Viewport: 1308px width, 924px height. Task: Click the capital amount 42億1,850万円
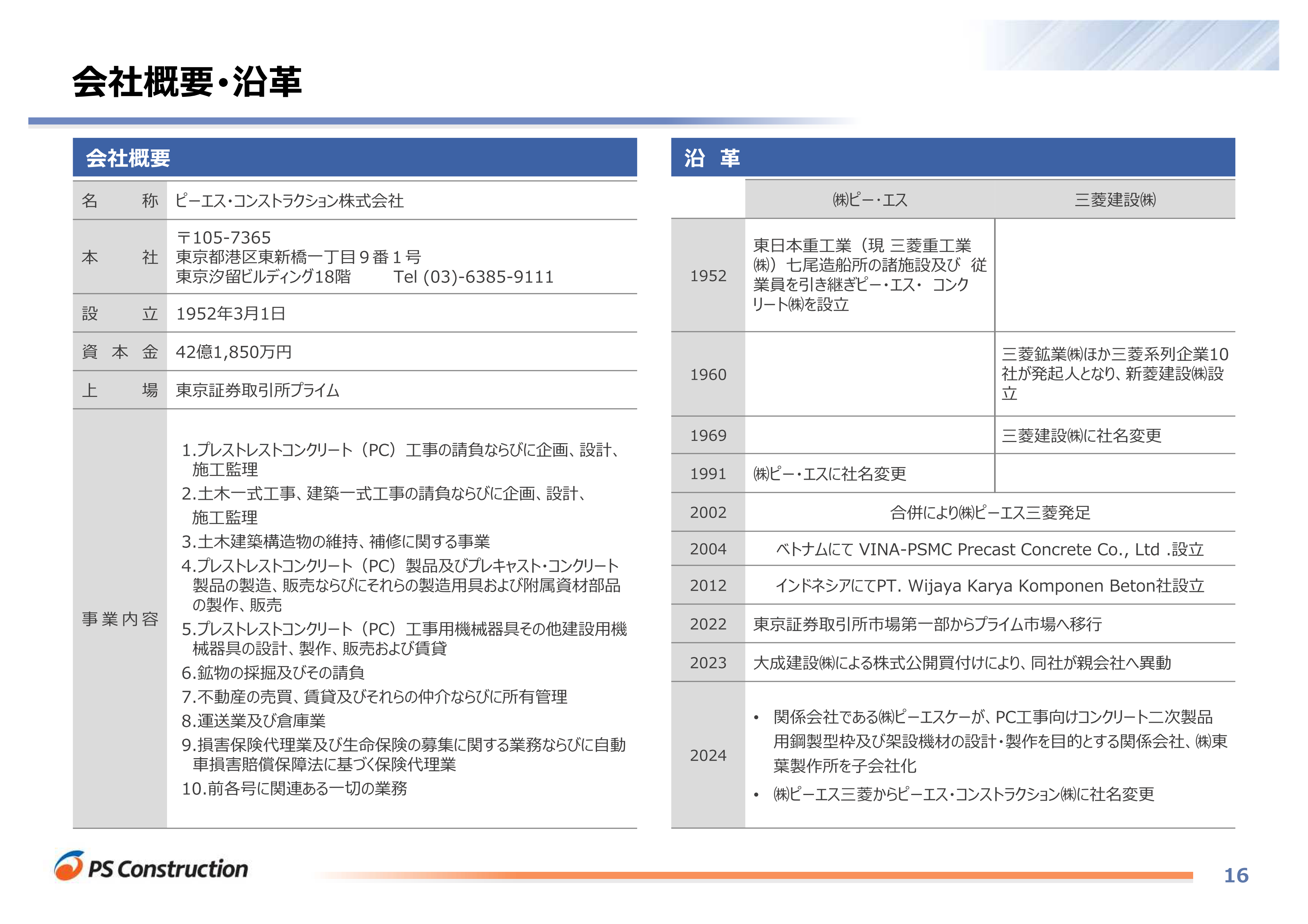click(x=233, y=352)
